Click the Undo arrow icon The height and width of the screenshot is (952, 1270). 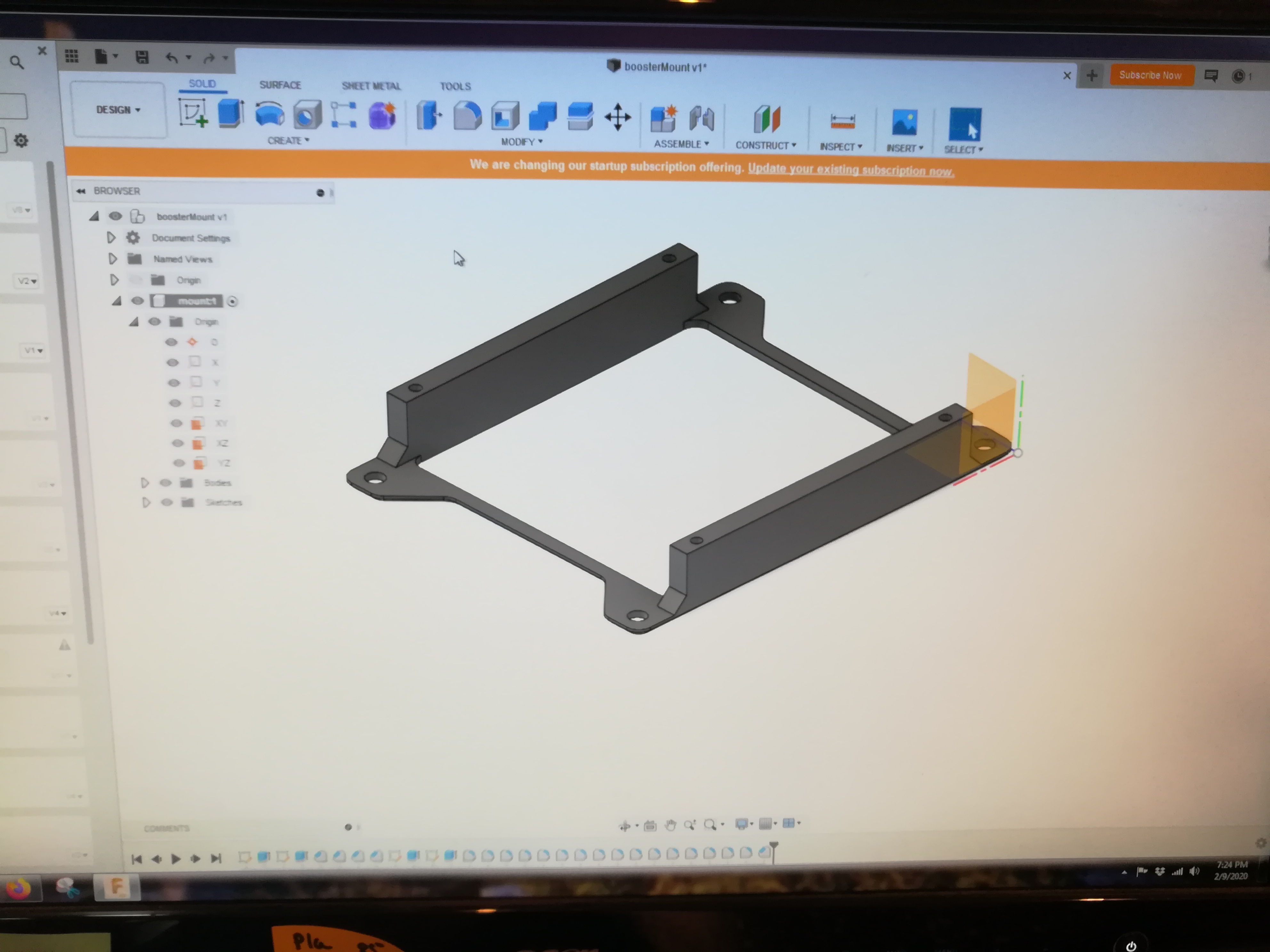click(172, 57)
